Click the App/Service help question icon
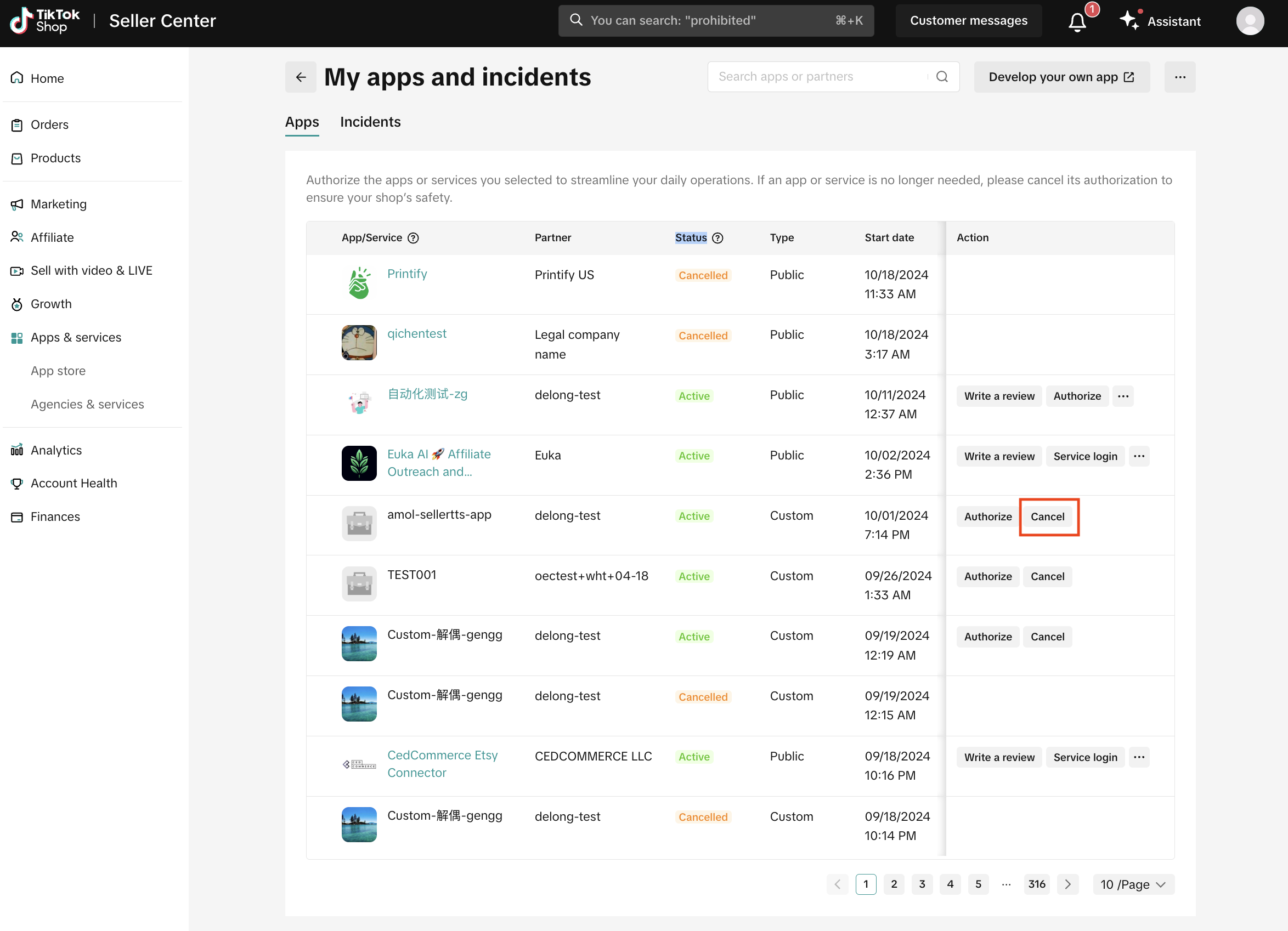 pos(414,238)
